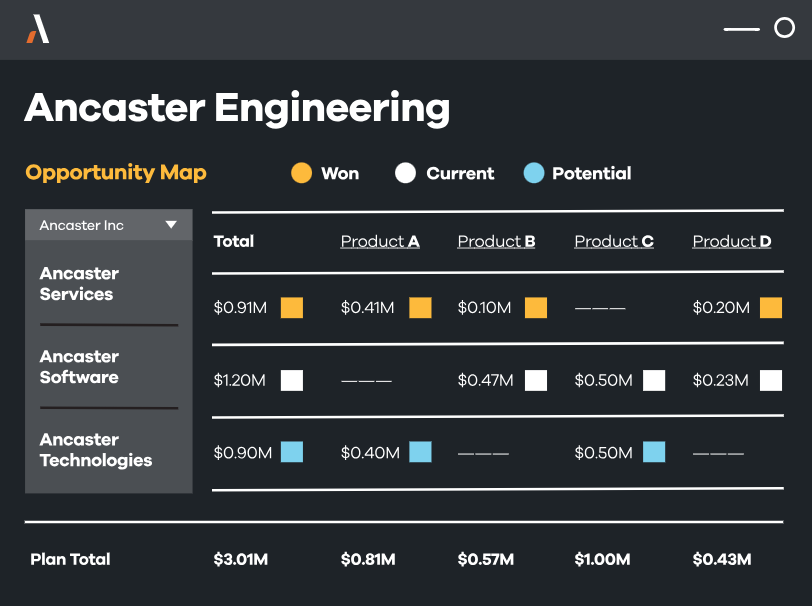Screen dimensions: 812x606
Task: Open the Product B column link
Action: click(x=496, y=241)
